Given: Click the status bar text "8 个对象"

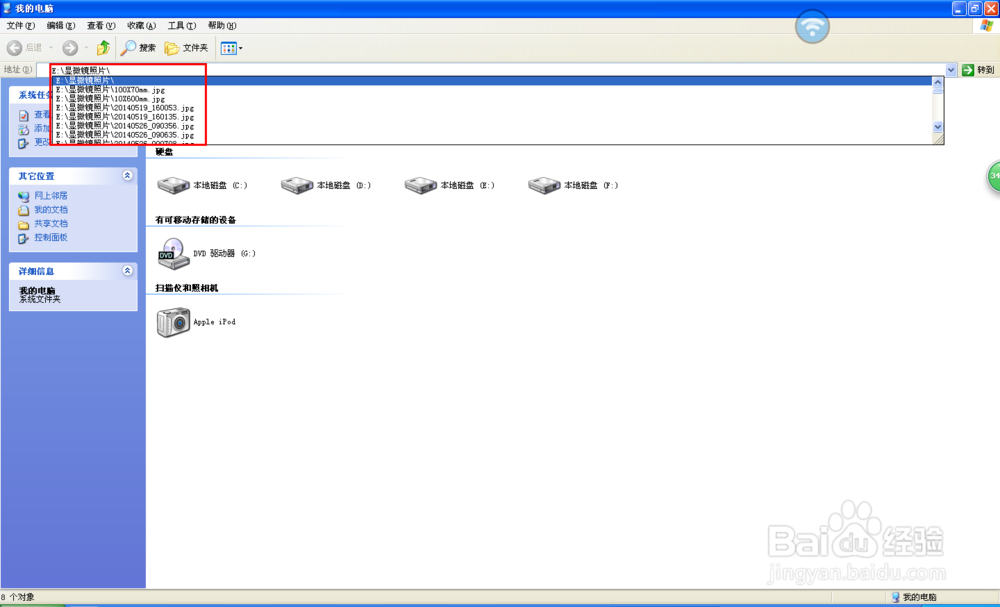Looking at the screenshot, I should [x=18, y=597].
